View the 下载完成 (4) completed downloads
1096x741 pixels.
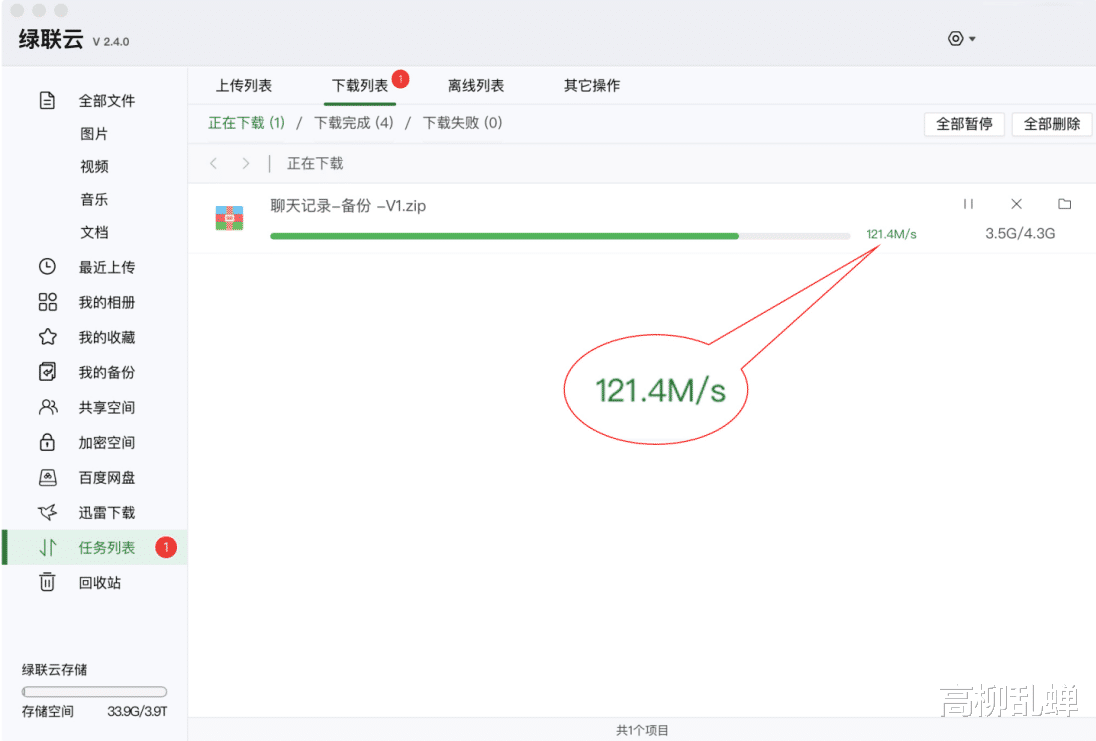353,123
